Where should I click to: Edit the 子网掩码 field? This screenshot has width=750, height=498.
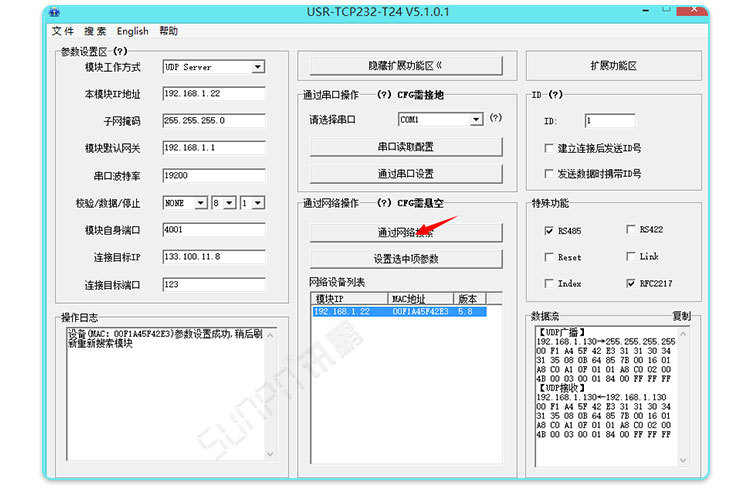pos(214,121)
